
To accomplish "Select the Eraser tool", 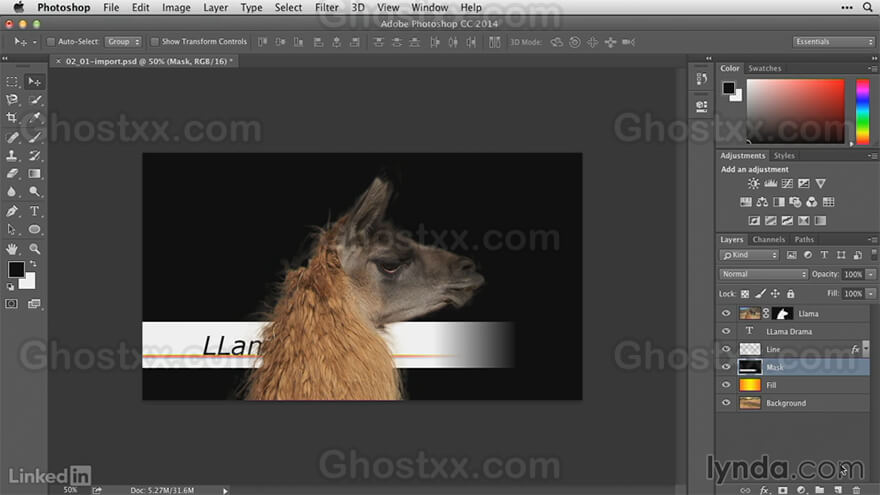I will coord(12,173).
